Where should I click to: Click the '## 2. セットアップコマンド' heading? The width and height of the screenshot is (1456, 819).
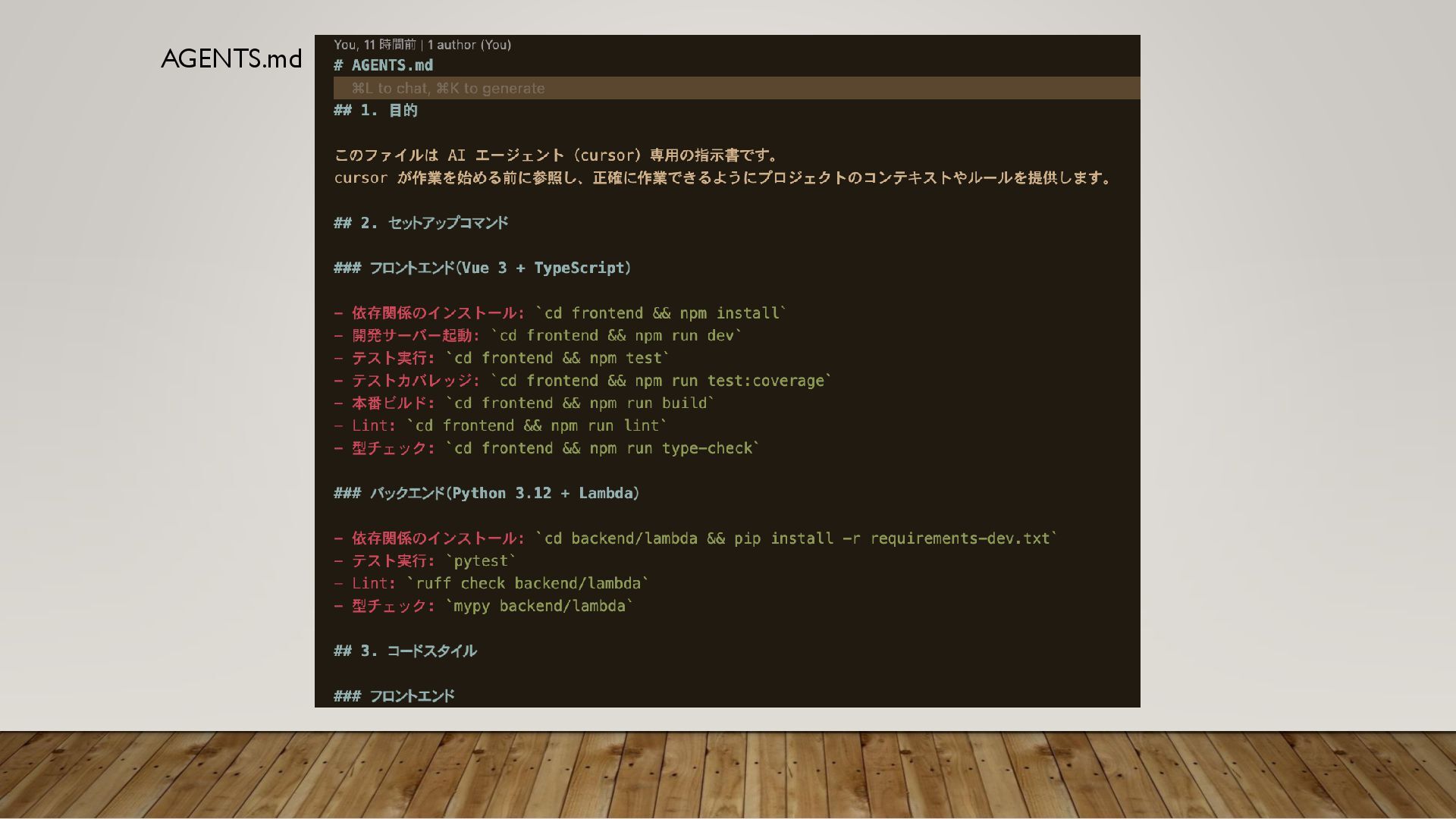point(421,223)
